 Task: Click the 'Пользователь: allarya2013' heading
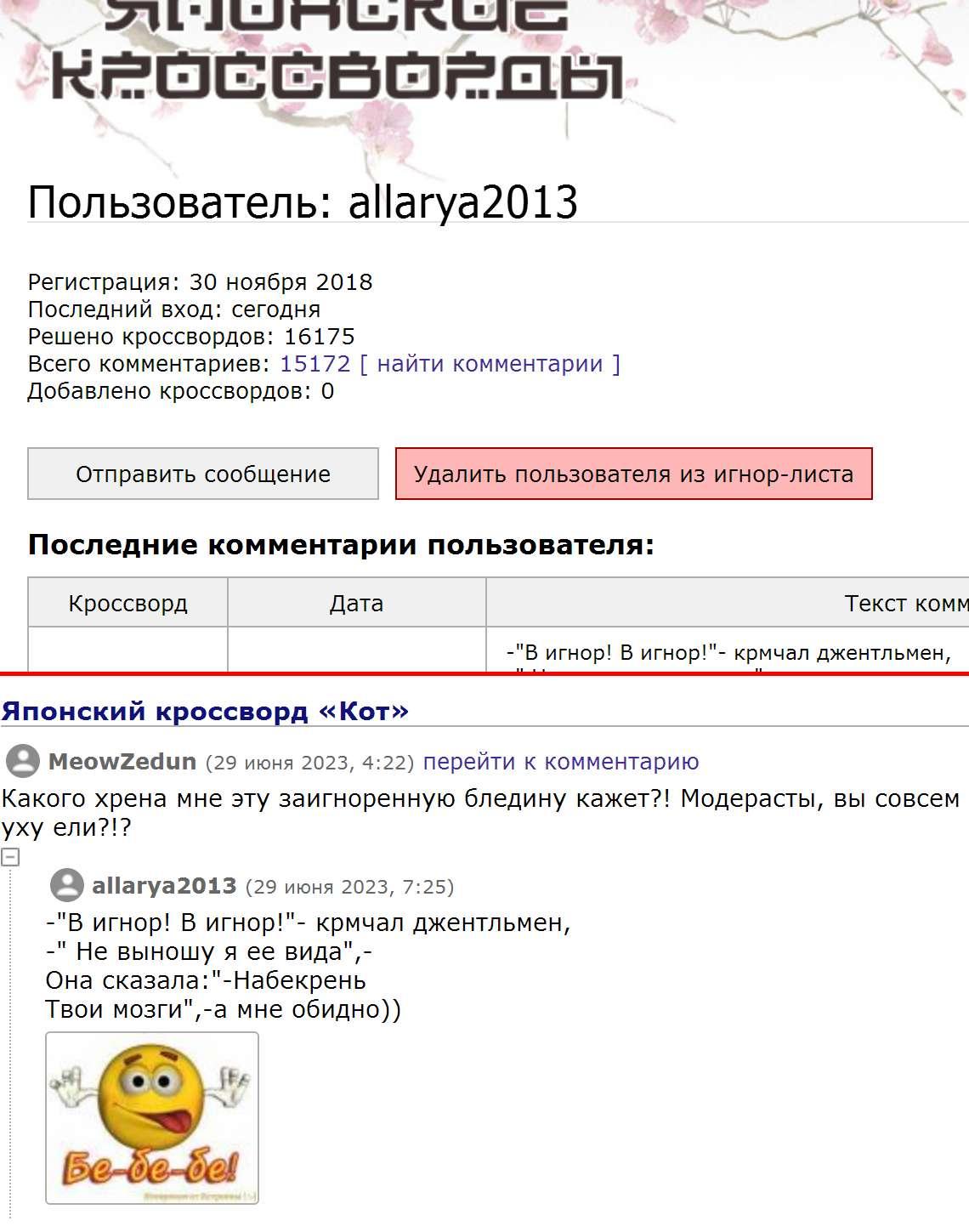[303, 202]
